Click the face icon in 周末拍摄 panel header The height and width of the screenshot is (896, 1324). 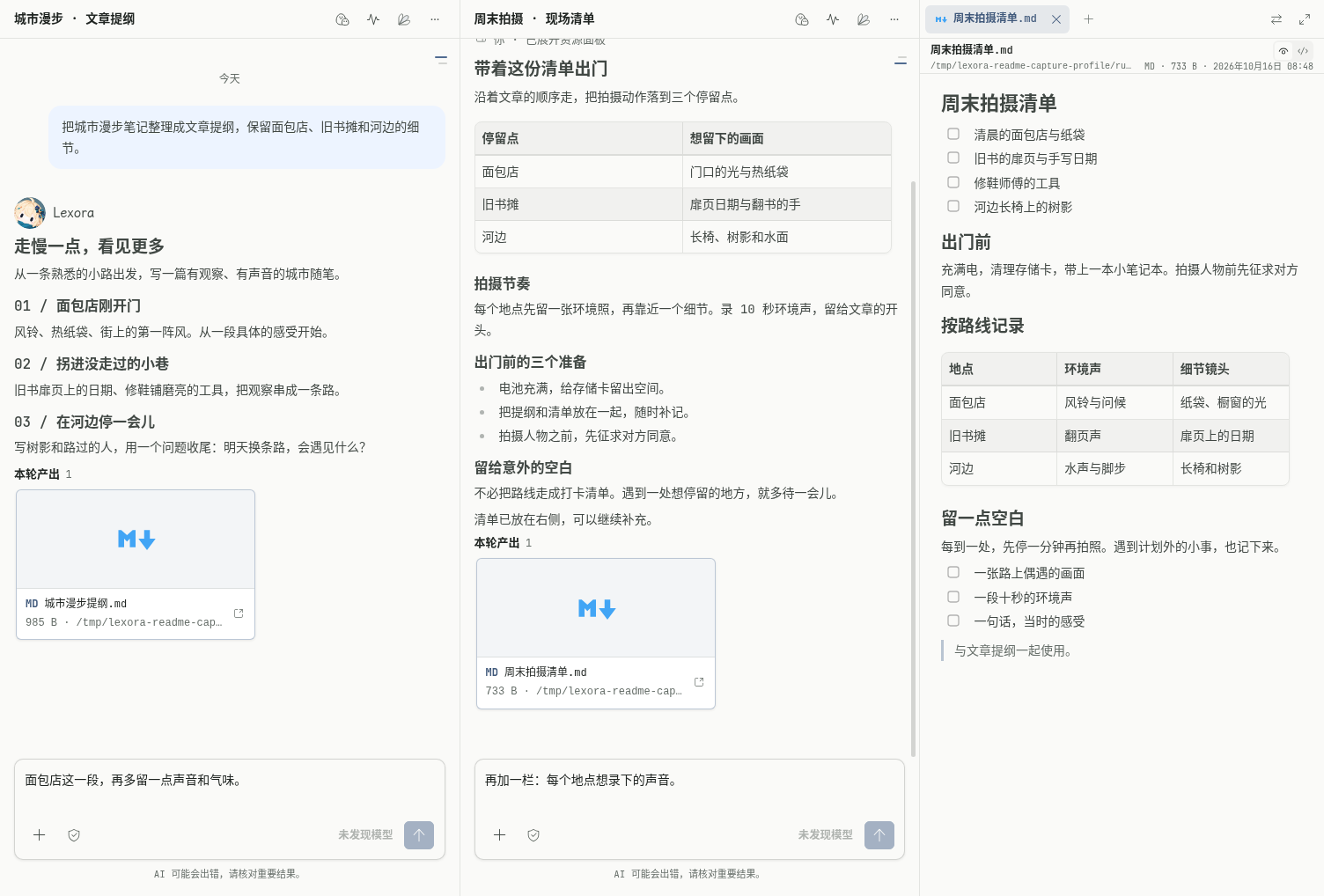pyautogui.click(x=802, y=19)
